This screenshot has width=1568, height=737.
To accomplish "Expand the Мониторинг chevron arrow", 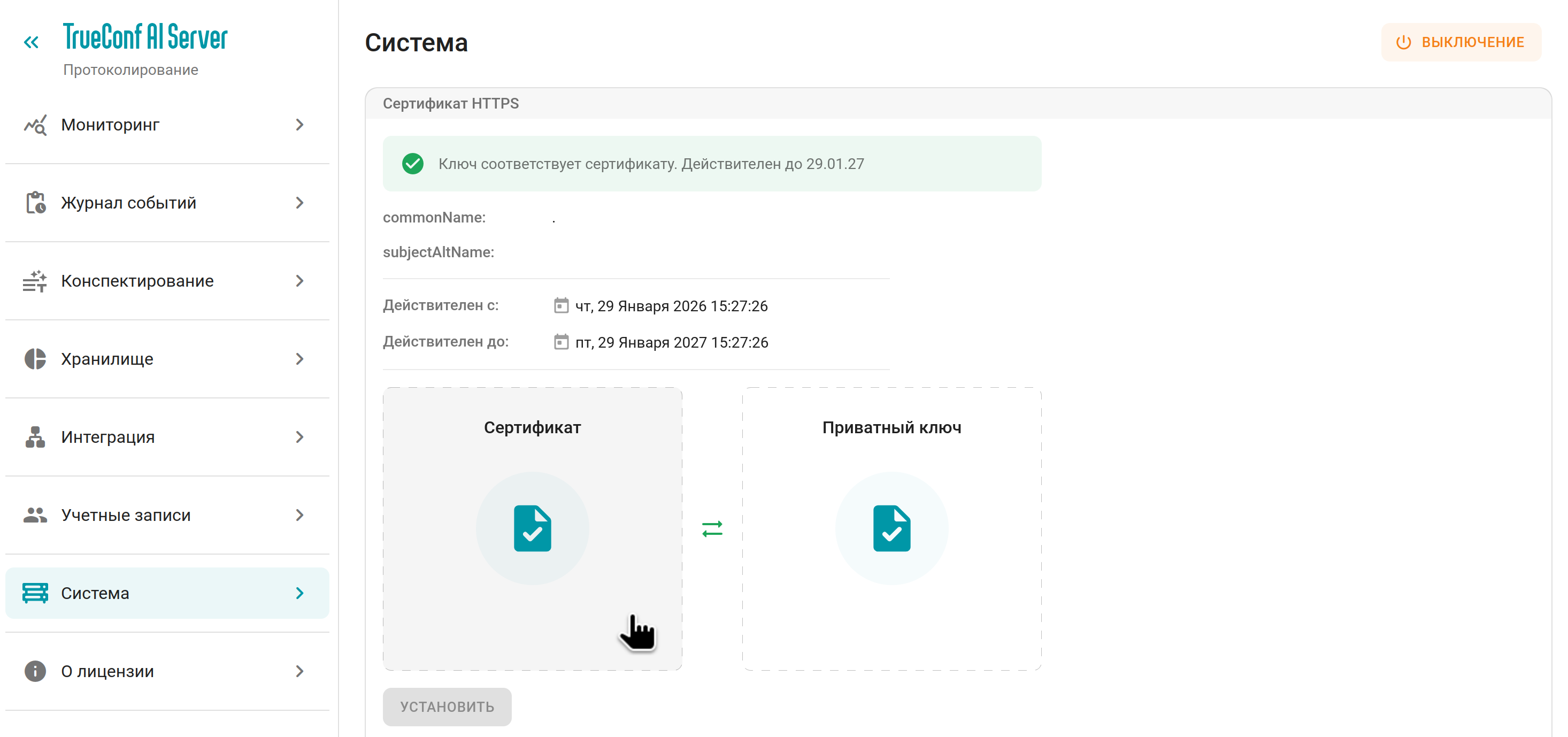I will click(x=299, y=125).
